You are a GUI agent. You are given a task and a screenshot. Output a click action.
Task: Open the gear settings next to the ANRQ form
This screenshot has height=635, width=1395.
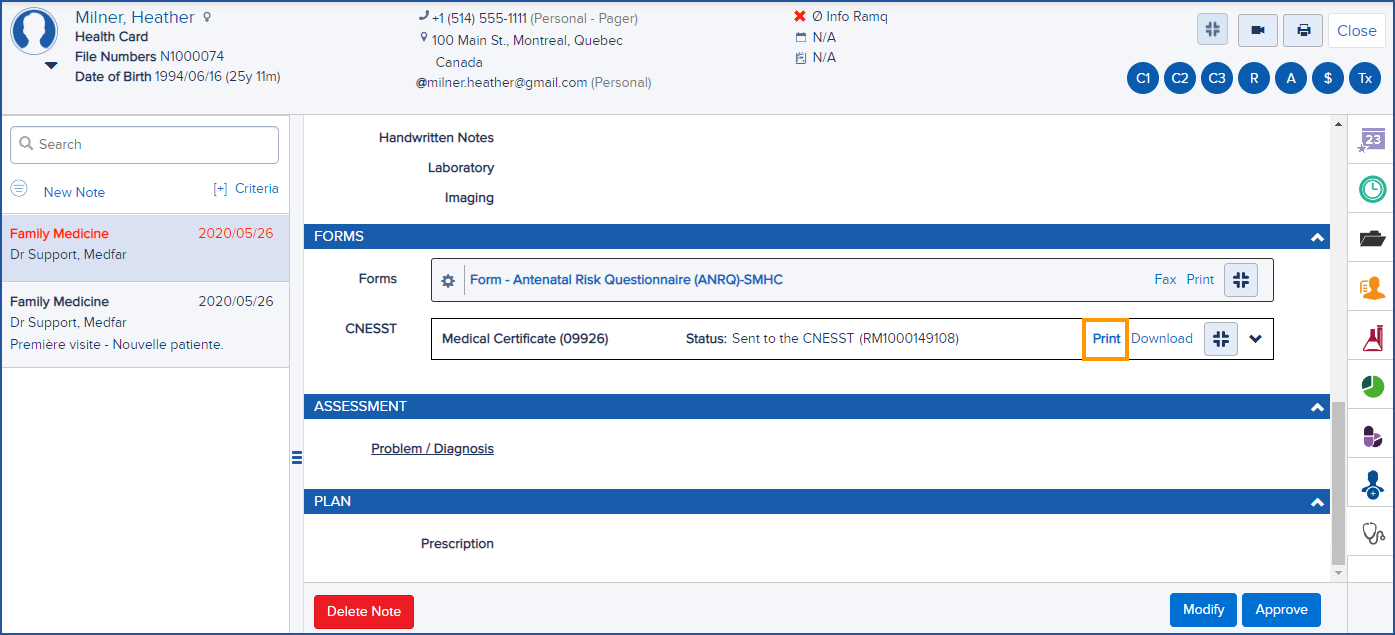pos(447,280)
